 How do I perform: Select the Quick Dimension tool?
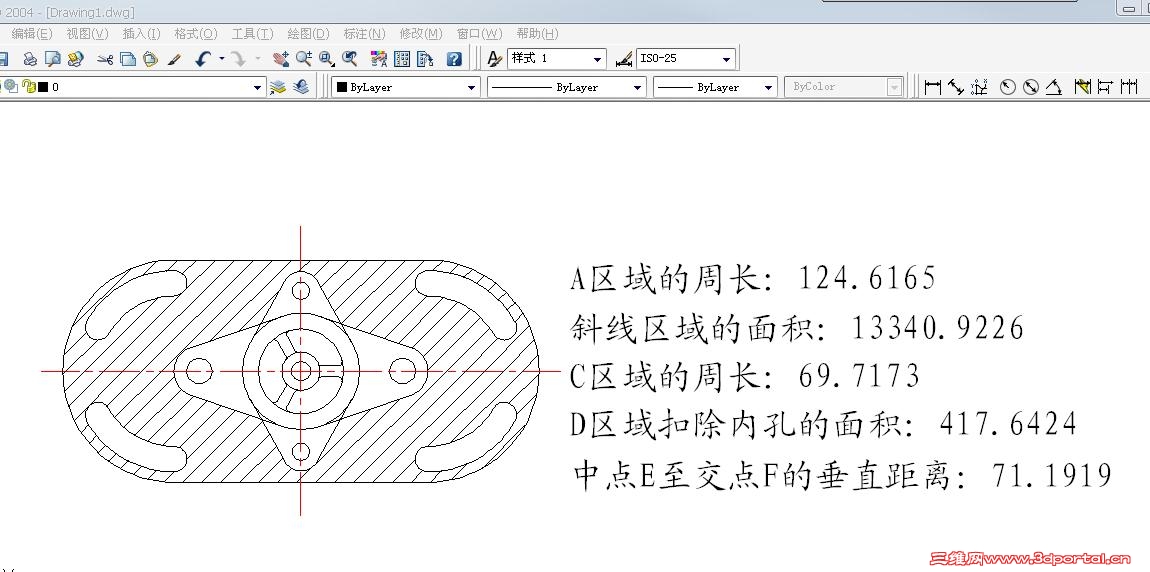pyautogui.click(x=1083, y=87)
